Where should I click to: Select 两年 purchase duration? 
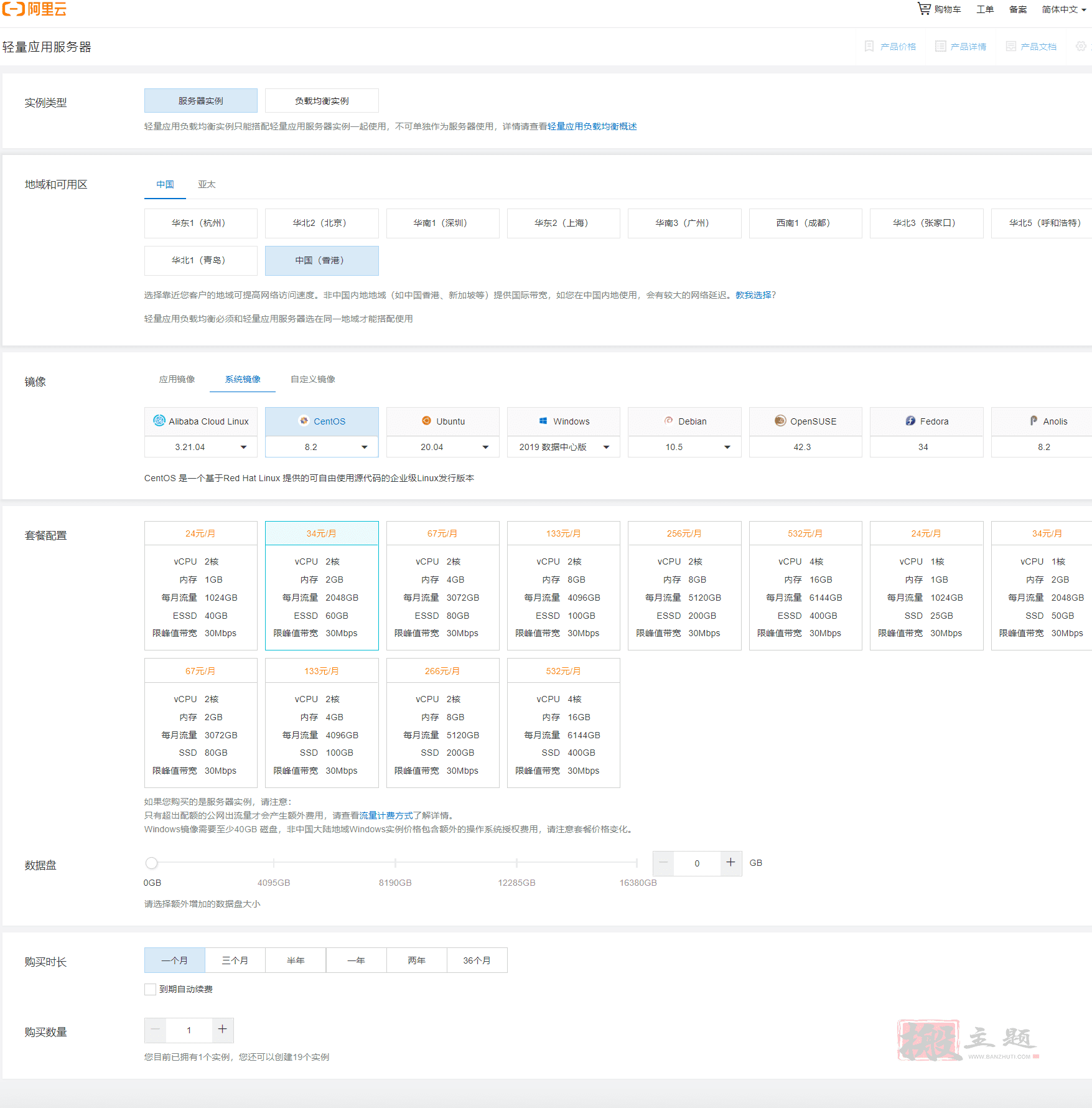tap(416, 960)
